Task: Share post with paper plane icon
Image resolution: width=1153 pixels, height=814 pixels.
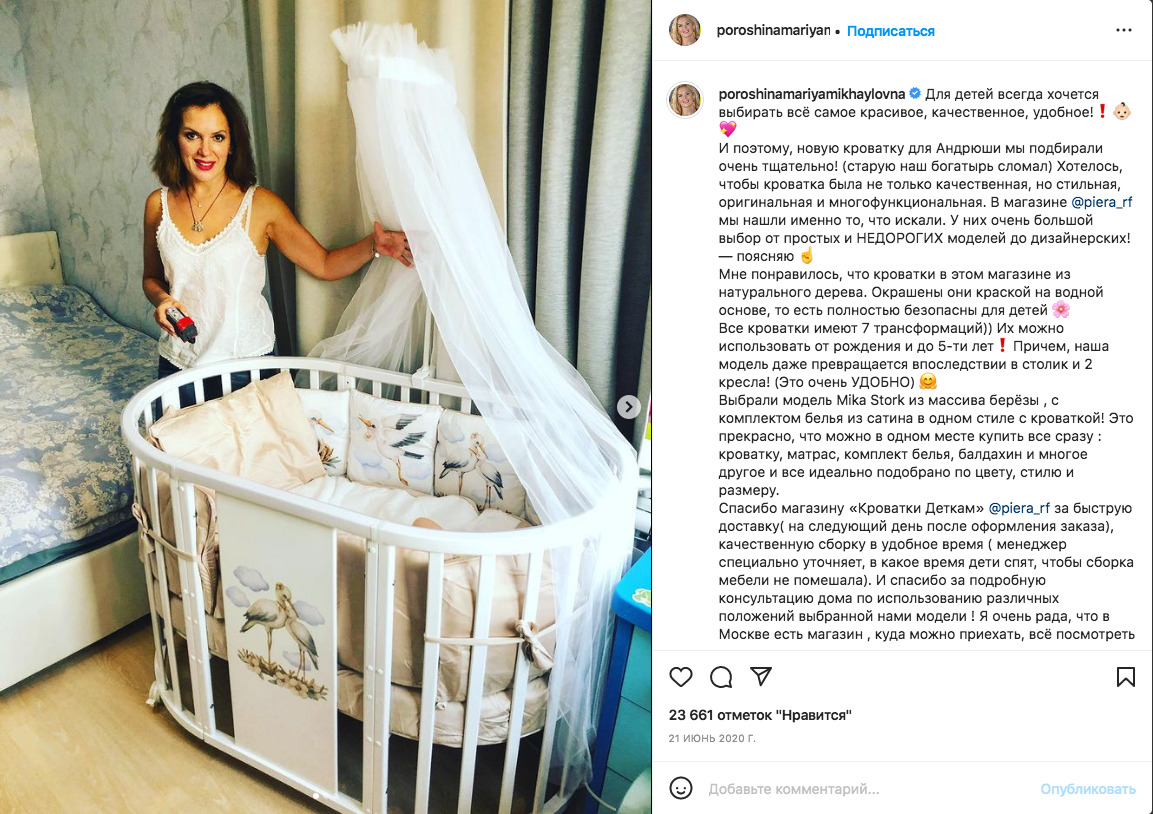Action: tap(760, 676)
